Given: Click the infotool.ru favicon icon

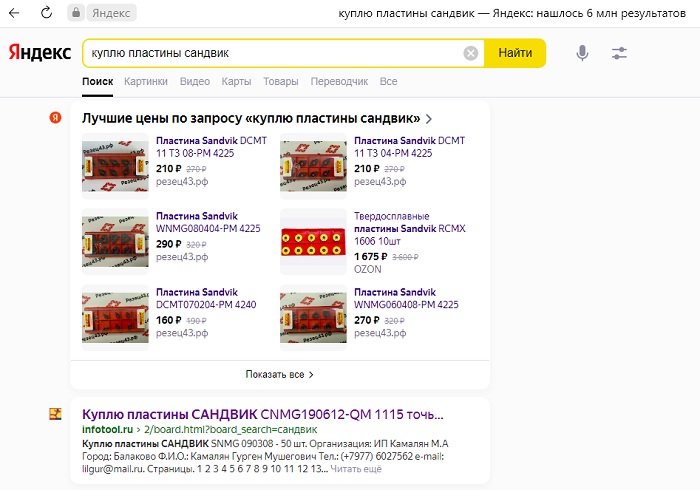Looking at the screenshot, I should (x=55, y=414).
